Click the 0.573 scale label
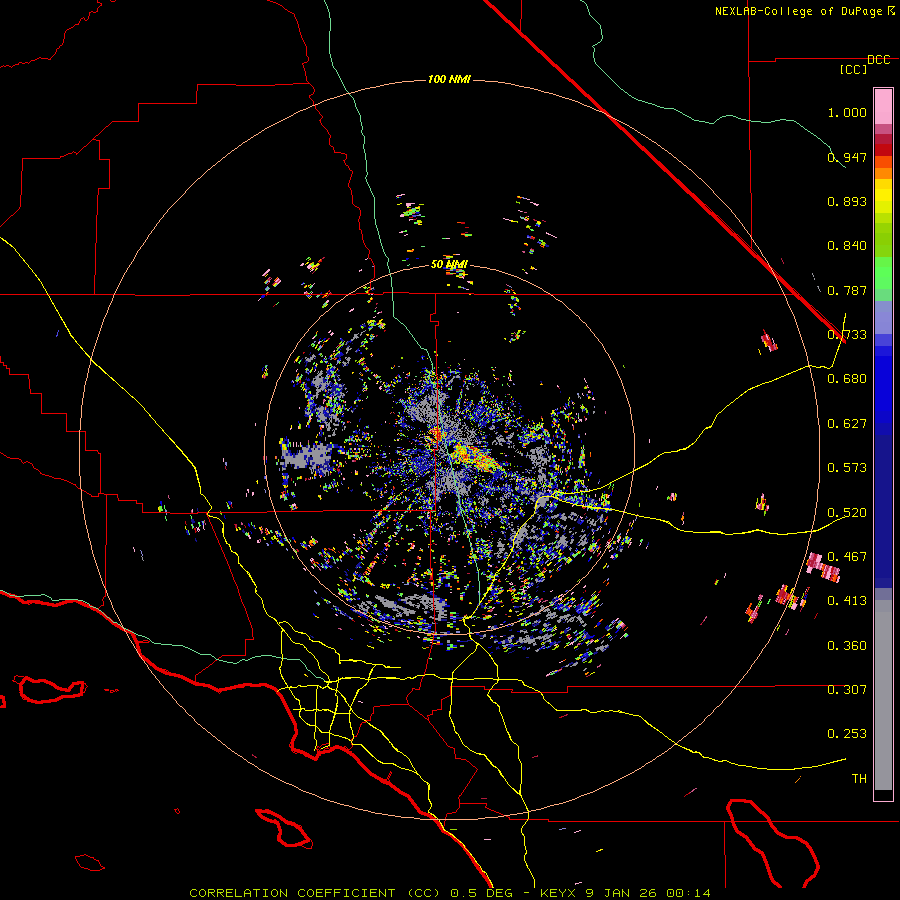The image size is (900, 900). (847, 468)
